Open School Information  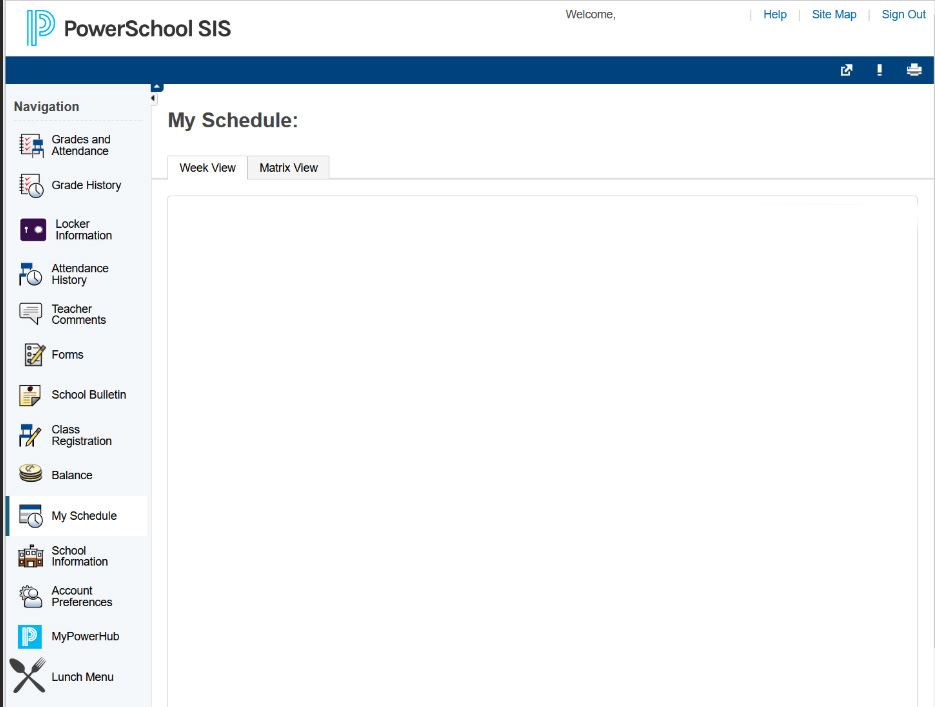point(75,556)
